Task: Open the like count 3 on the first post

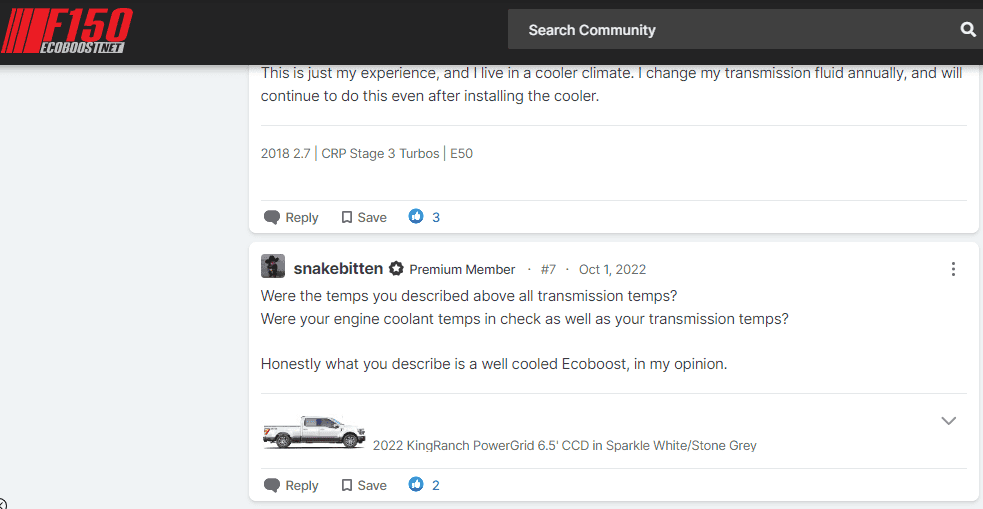Action: coord(436,218)
